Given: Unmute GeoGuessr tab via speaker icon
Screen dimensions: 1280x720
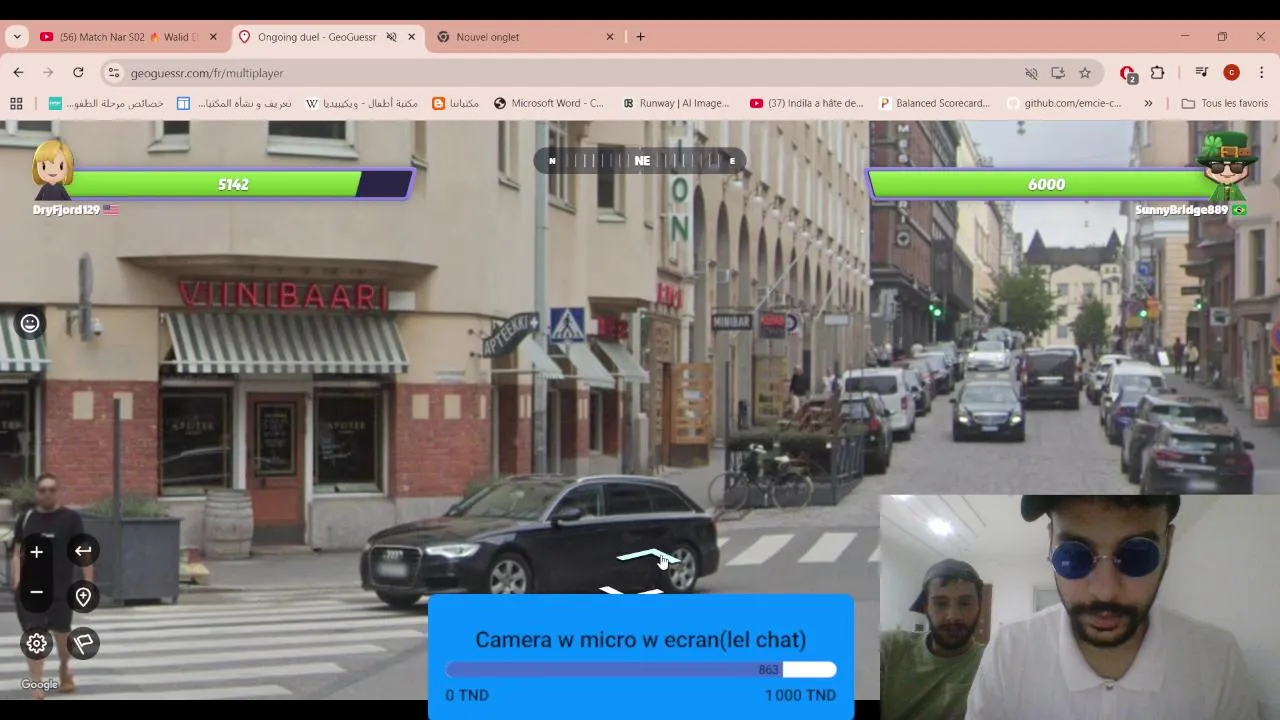Looking at the screenshot, I should tap(391, 37).
